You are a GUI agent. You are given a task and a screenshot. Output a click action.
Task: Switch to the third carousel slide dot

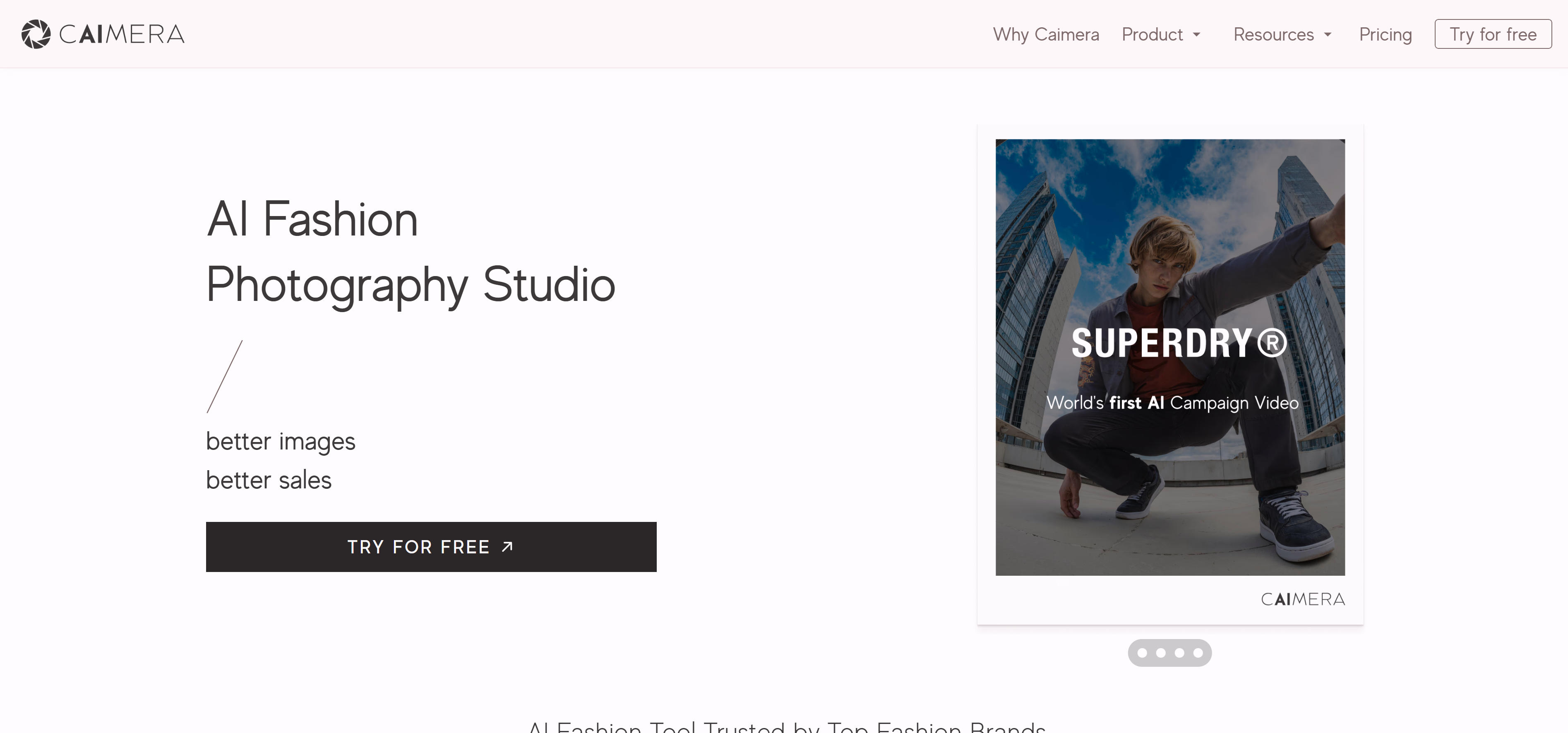[x=1179, y=653]
